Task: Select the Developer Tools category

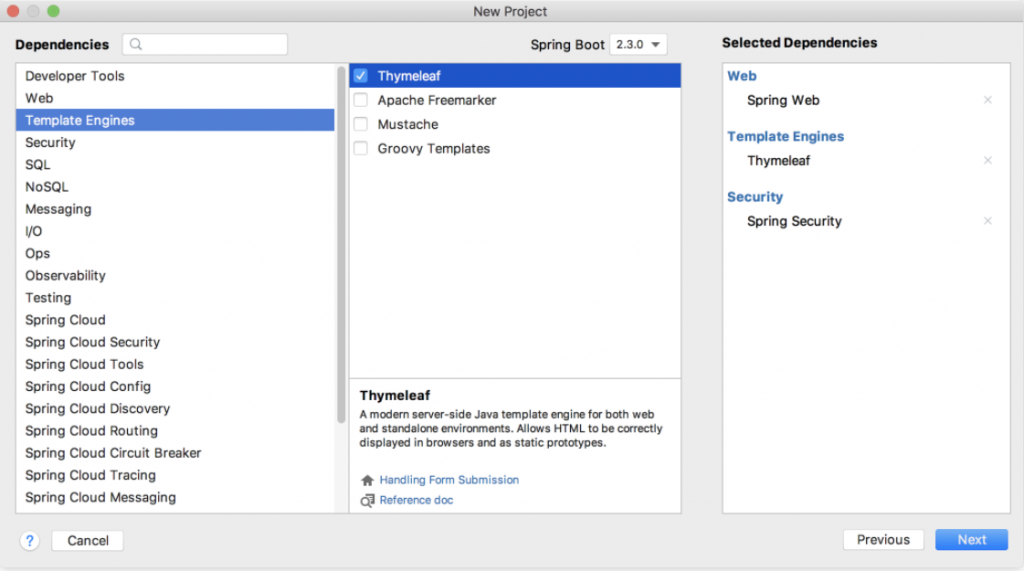Action: coord(75,76)
